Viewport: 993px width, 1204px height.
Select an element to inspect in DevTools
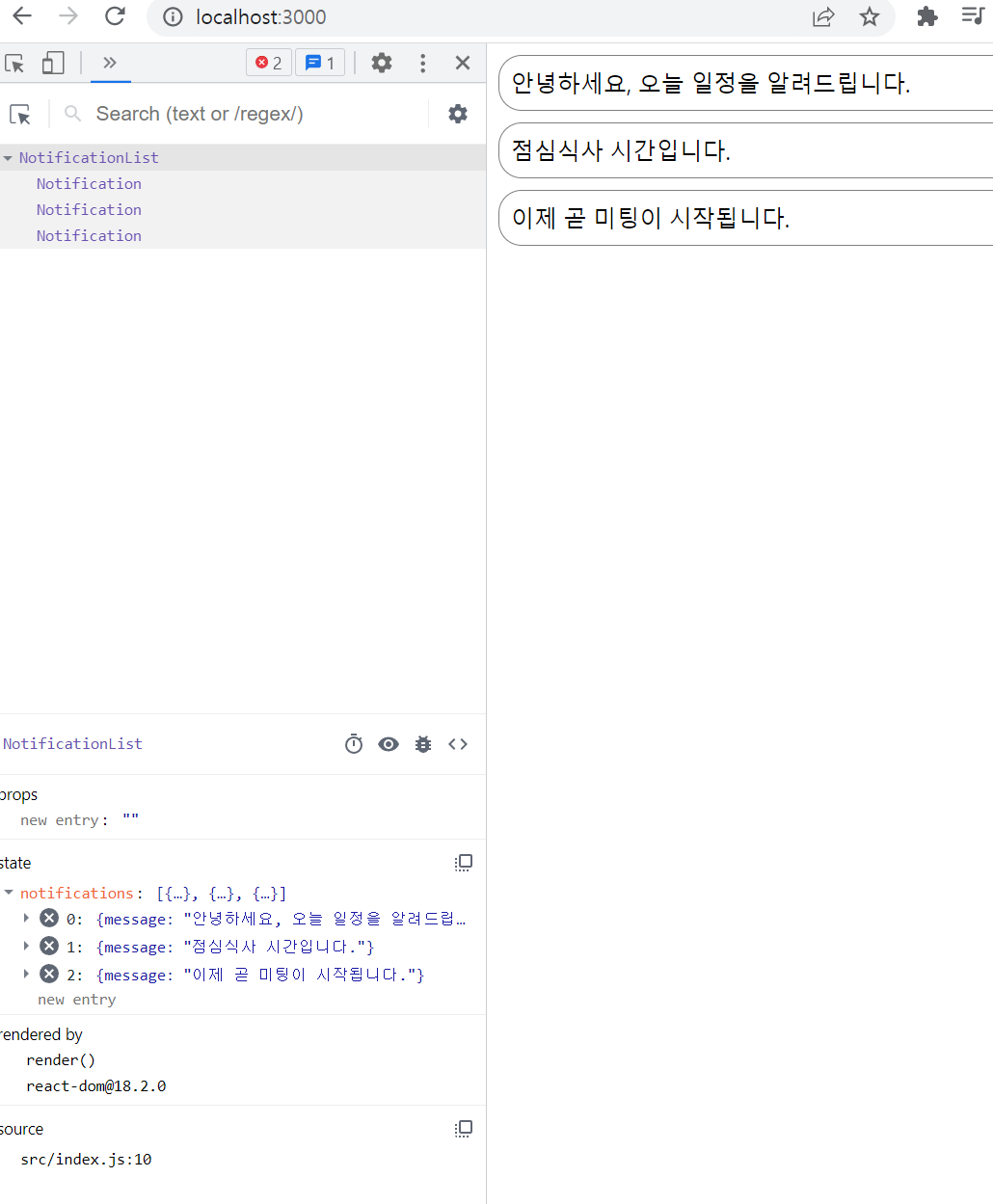(x=14, y=63)
